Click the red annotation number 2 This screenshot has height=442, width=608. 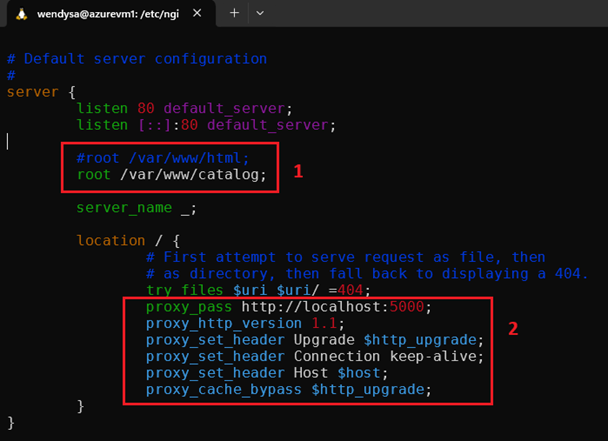click(x=513, y=329)
